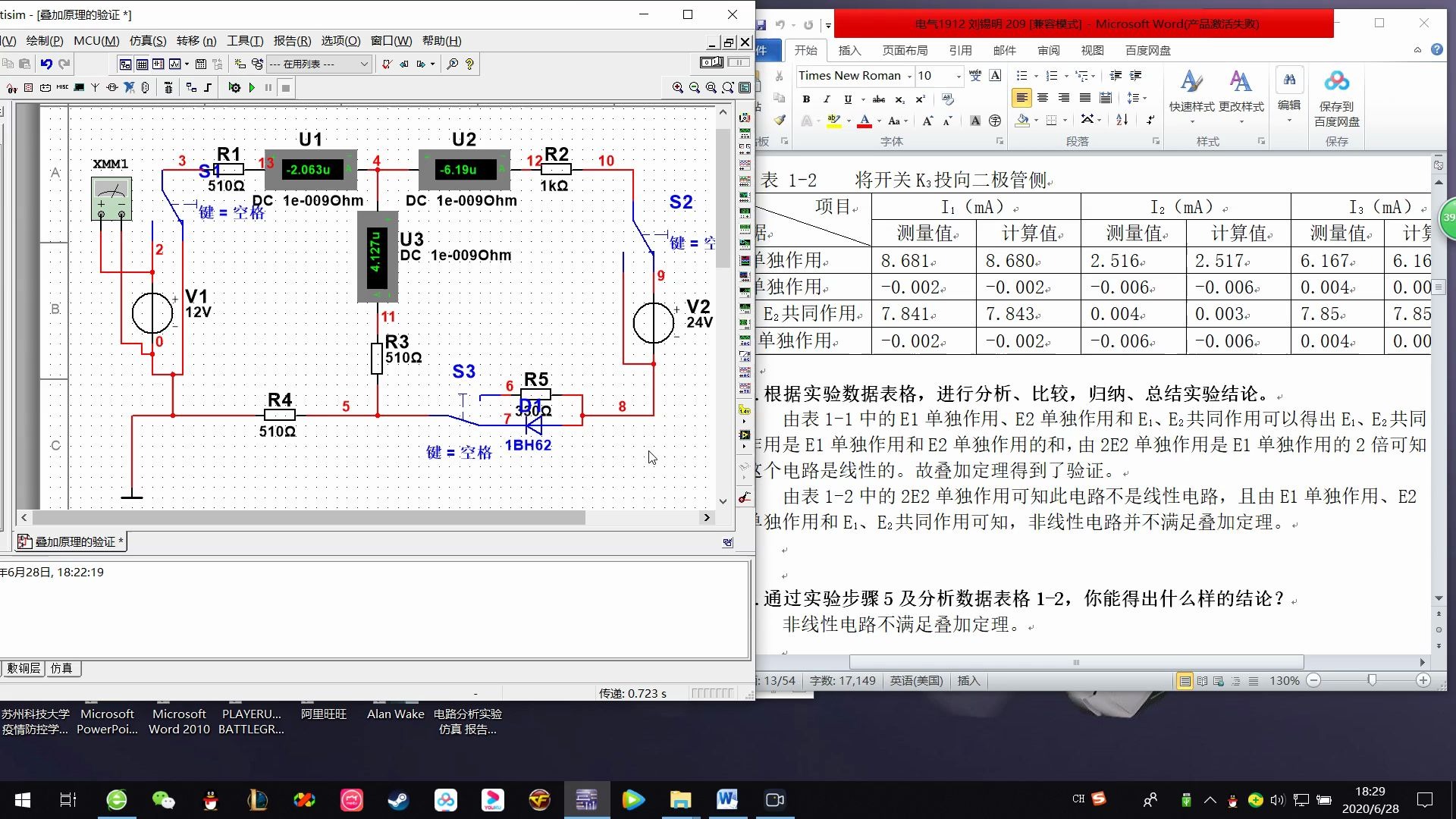Pause the Multisim simulation
This screenshot has height=819, width=1456.
[268, 88]
